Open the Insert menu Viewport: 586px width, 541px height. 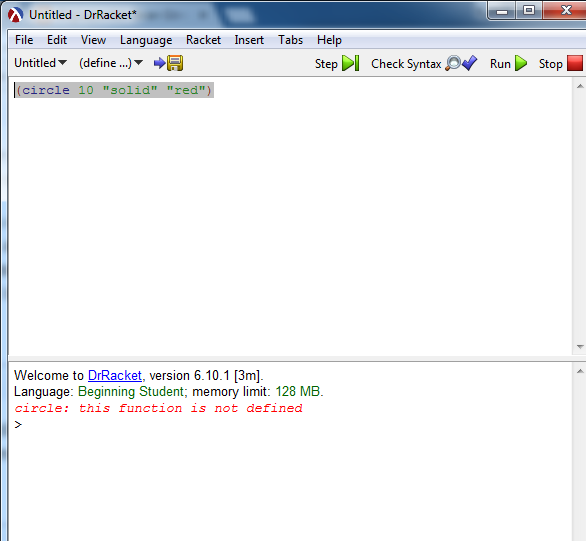(249, 40)
